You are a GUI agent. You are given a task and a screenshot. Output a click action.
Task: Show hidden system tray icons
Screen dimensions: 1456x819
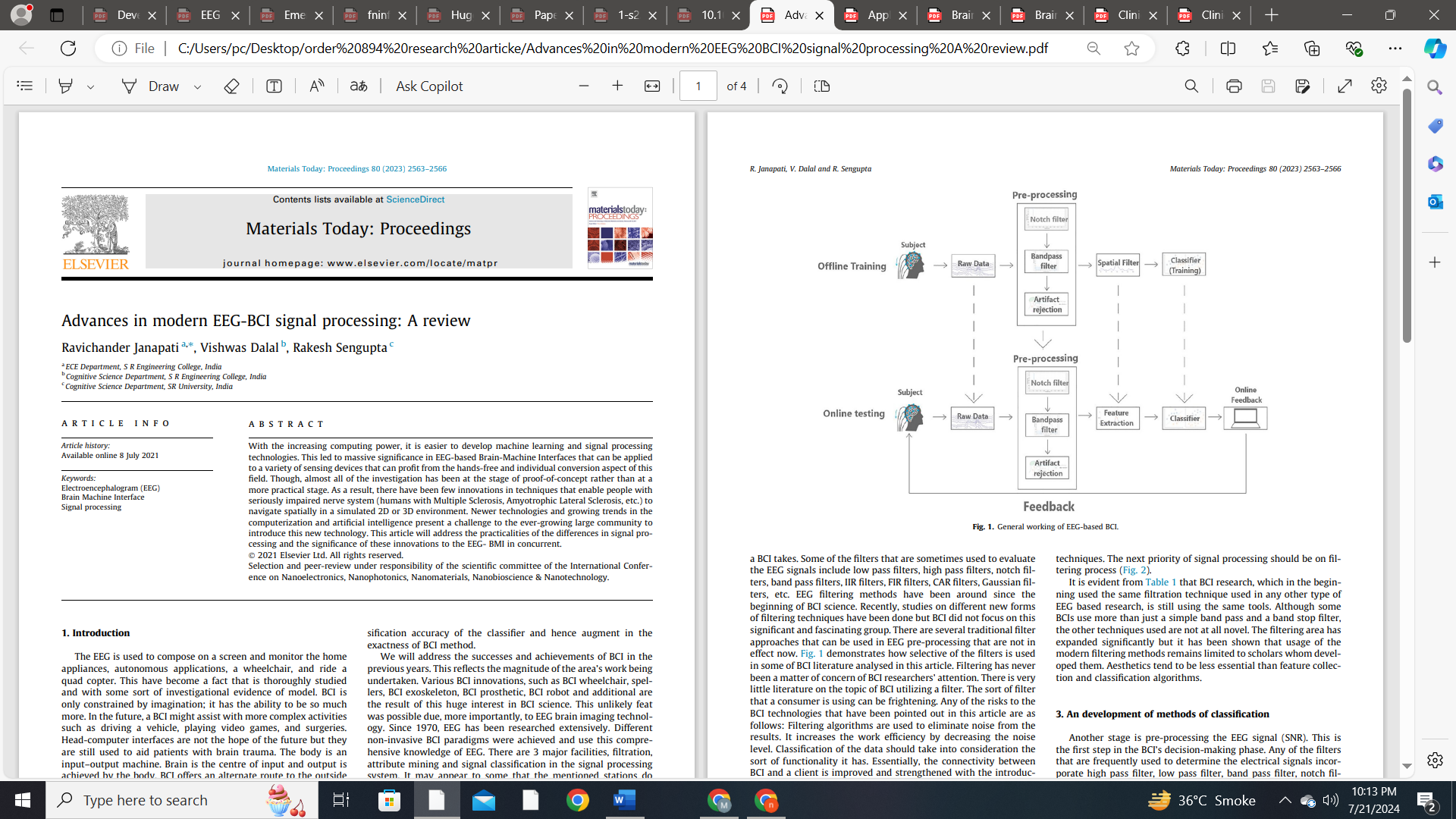click(1285, 800)
